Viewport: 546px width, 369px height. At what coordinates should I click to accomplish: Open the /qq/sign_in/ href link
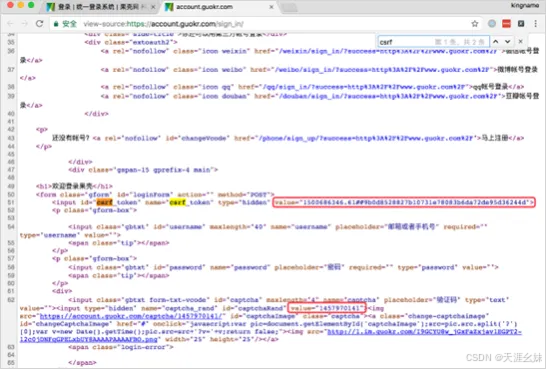pos(364,87)
